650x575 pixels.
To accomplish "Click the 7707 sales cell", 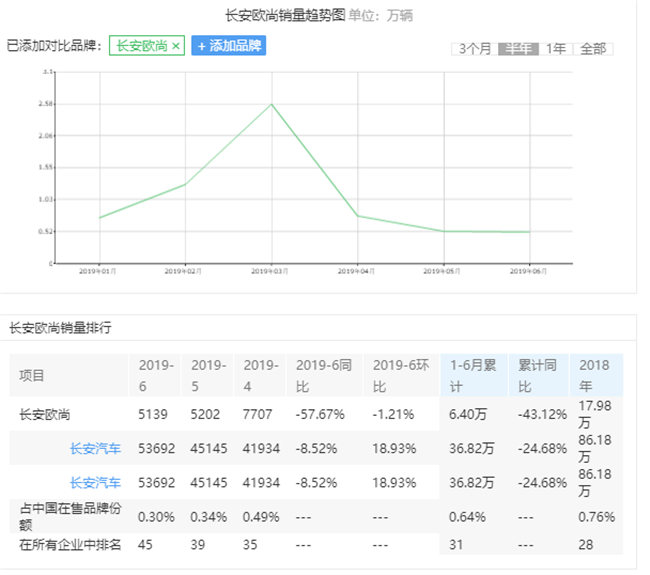I will (257, 414).
